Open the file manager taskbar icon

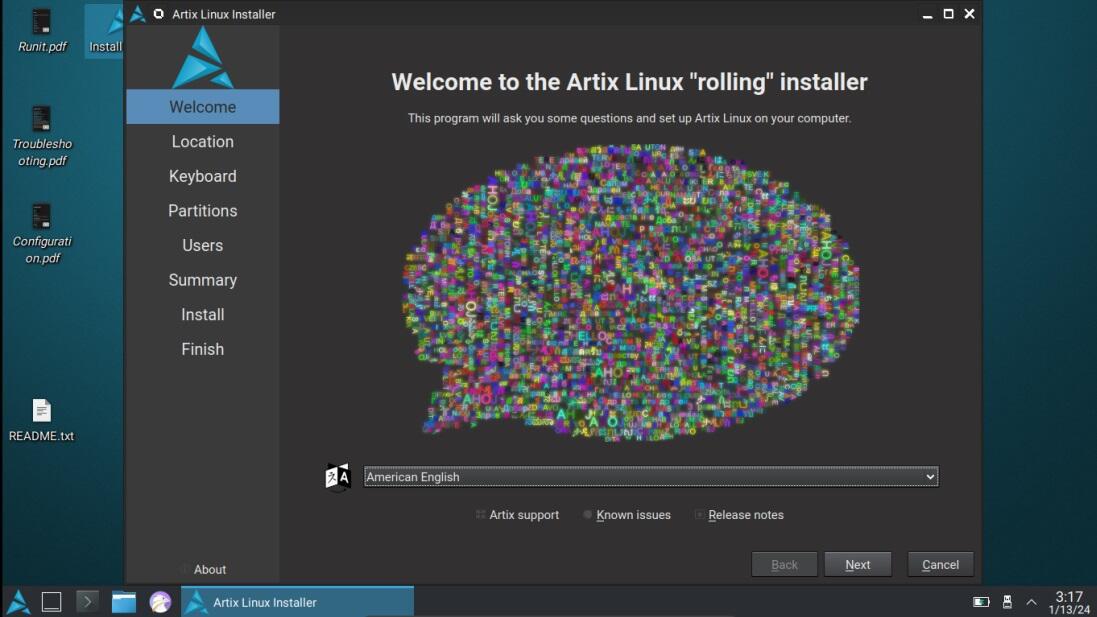click(x=124, y=602)
